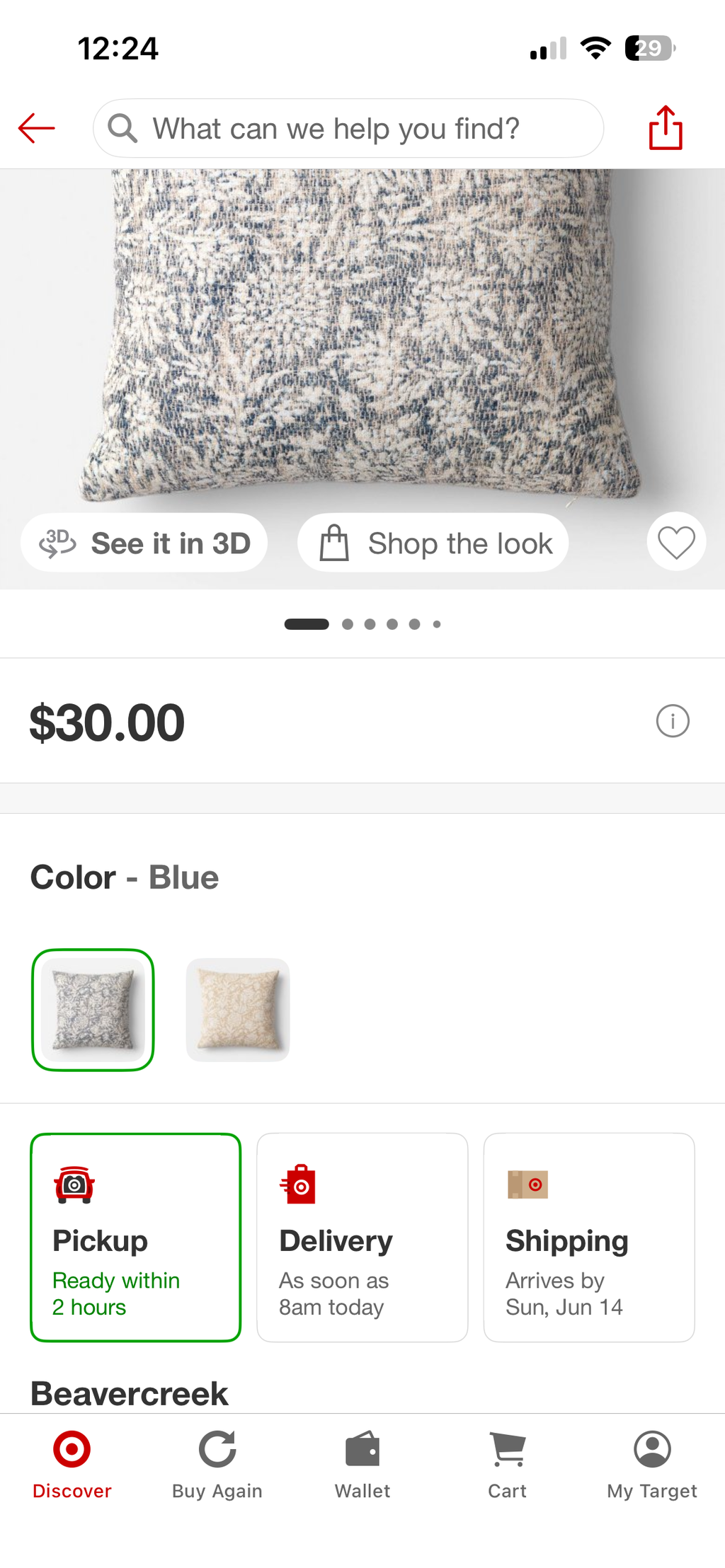725x1568 pixels.
Task: Tap Shop the look button
Action: point(433,543)
